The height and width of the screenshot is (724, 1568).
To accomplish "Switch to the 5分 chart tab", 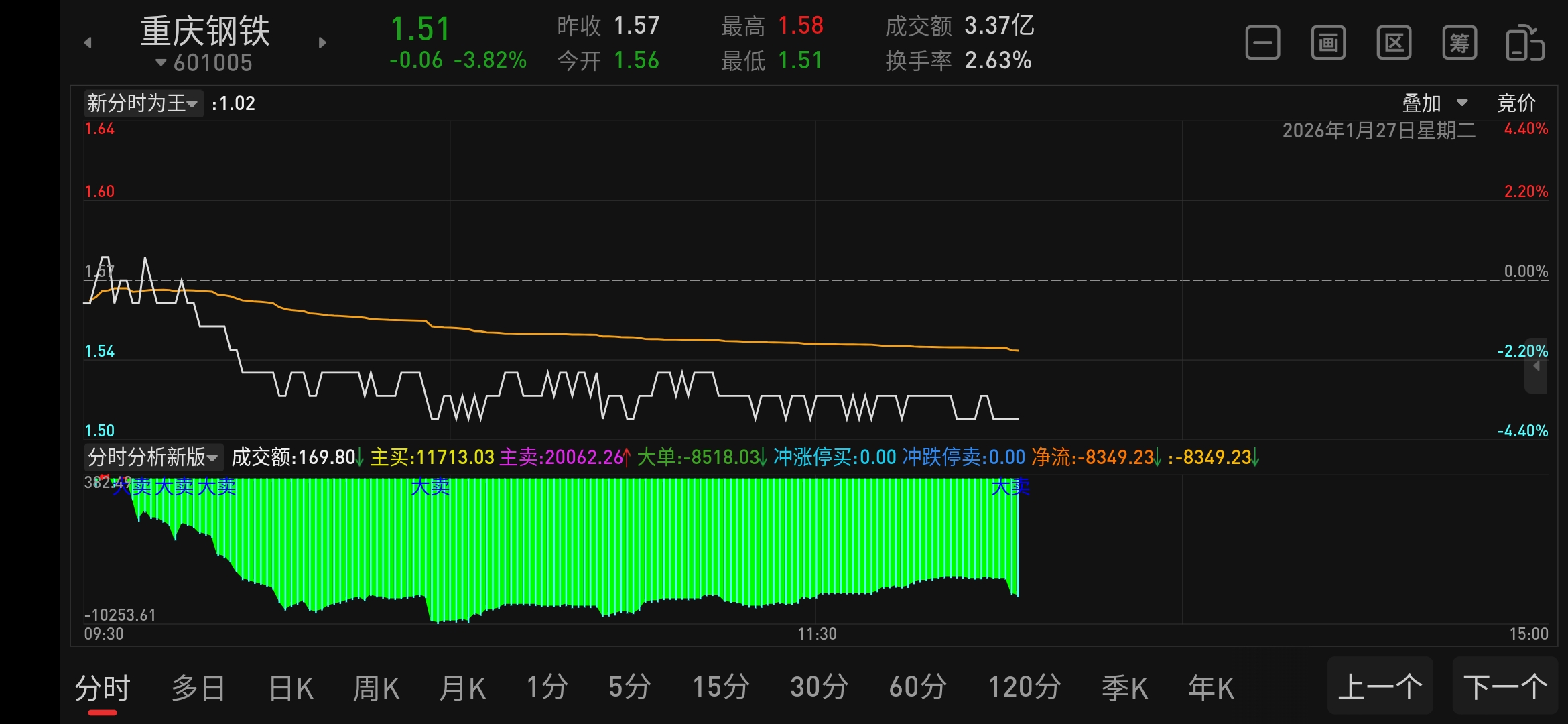I will point(629,687).
